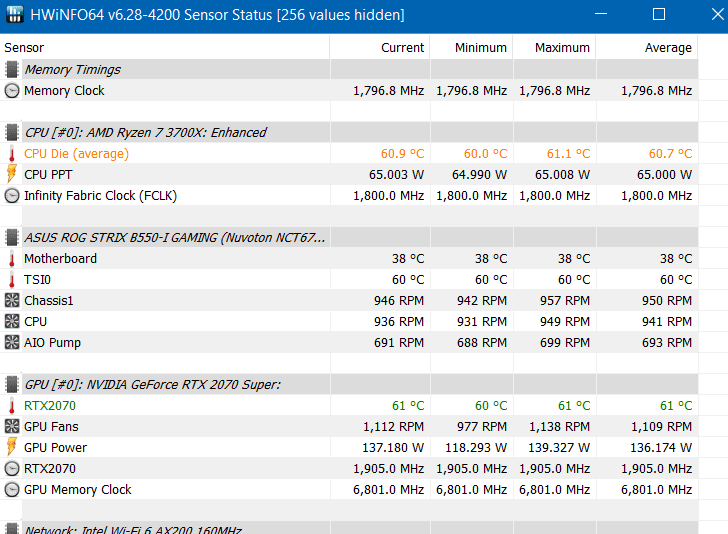The image size is (728, 534).
Task: Click the Average column header
Action: (647, 47)
